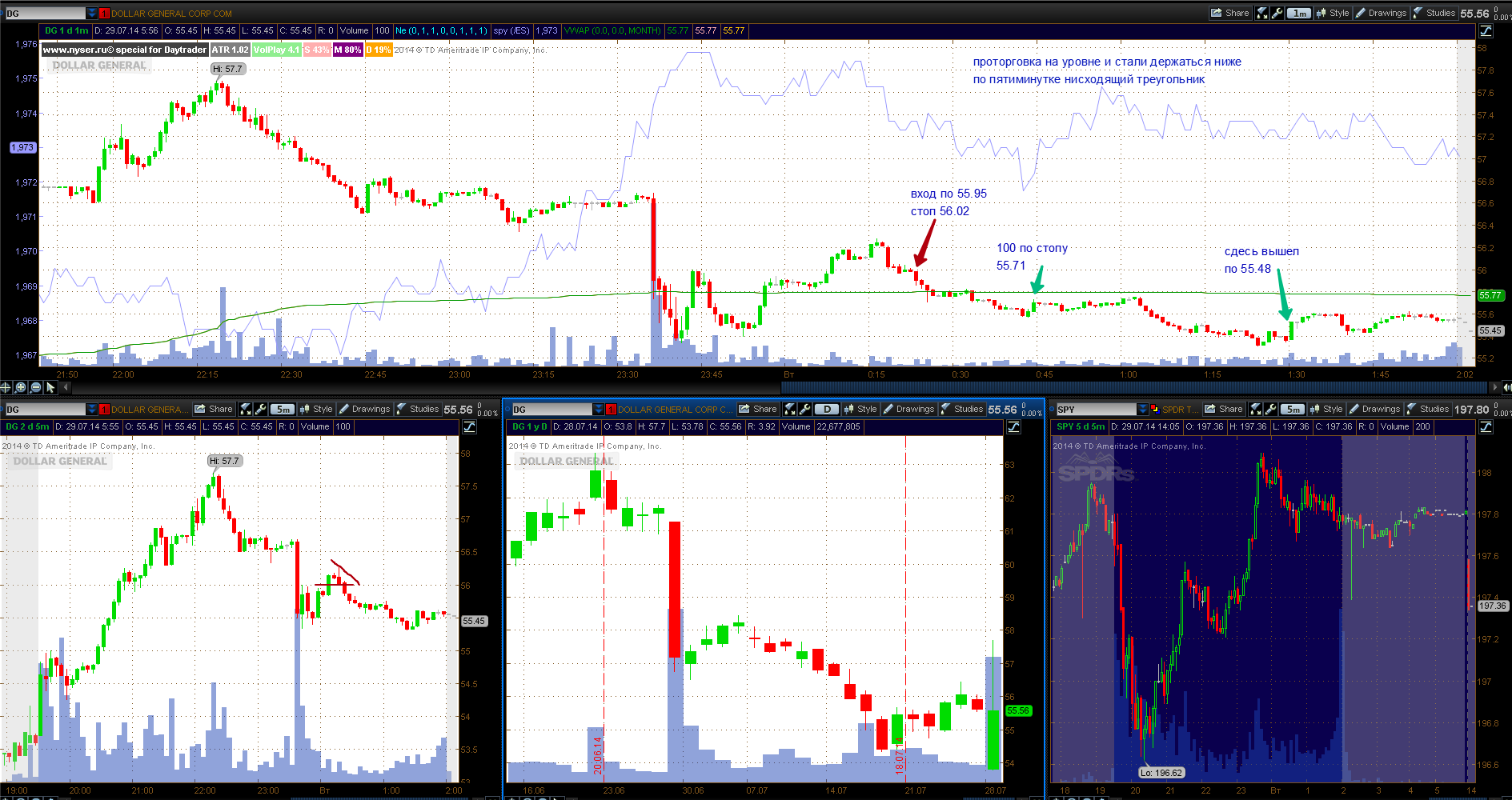Toggle curve scale icon in daily chart
1512x800 pixels.
click(x=1013, y=426)
